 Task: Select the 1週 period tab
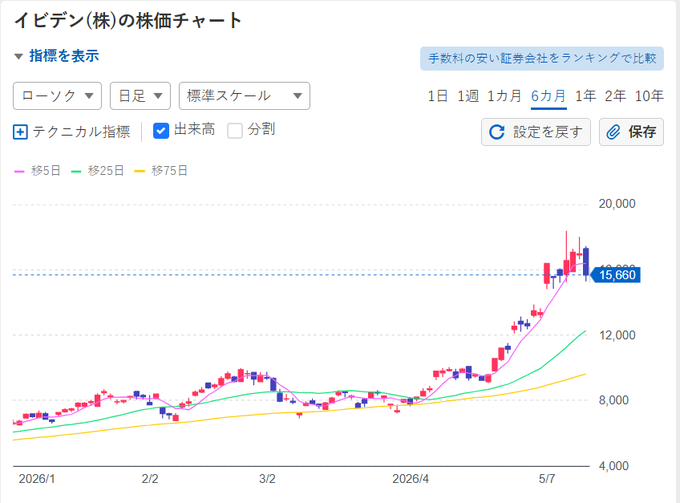pyautogui.click(x=468, y=96)
